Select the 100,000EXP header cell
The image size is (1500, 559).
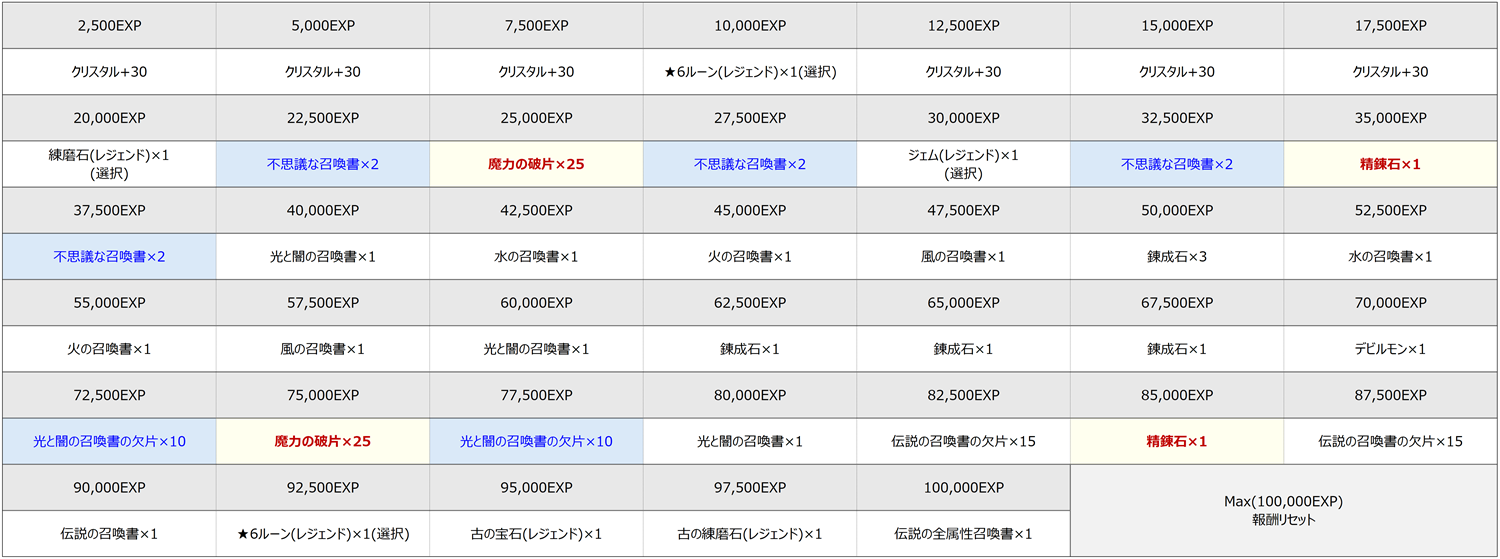click(x=963, y=487)
